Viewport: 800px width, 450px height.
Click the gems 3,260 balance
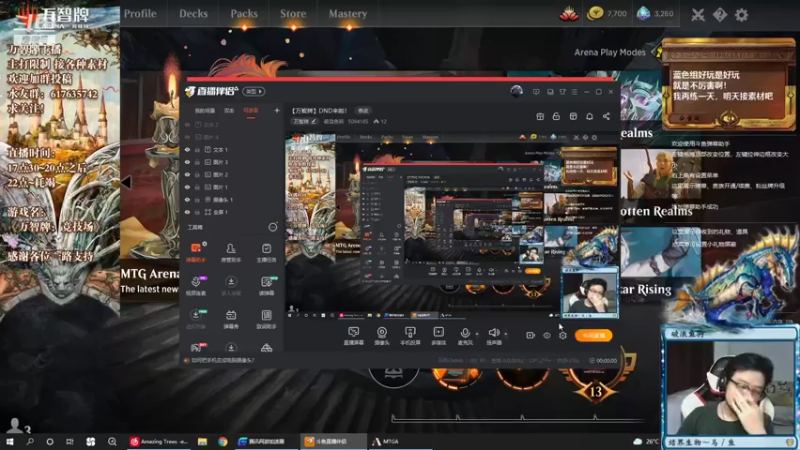(x=655, y=14)
